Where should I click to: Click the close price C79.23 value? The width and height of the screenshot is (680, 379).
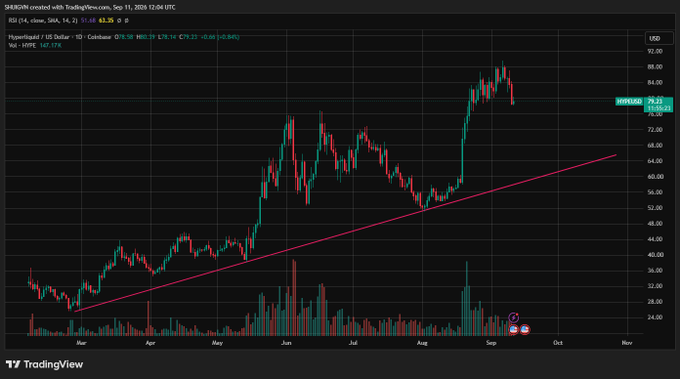188,37
